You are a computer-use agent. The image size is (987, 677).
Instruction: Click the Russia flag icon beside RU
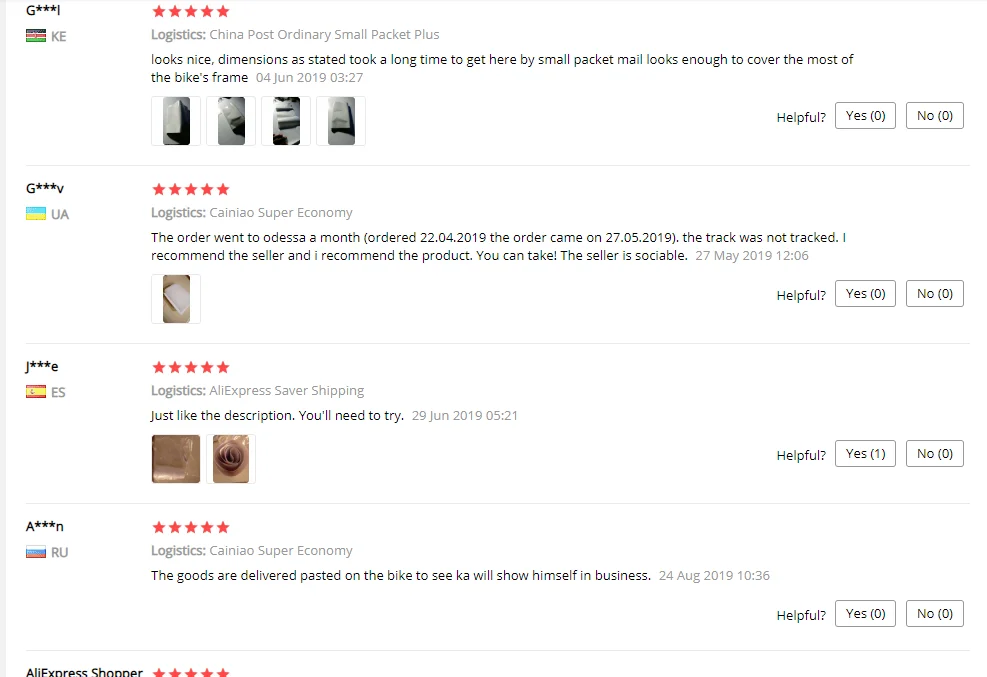36,552
